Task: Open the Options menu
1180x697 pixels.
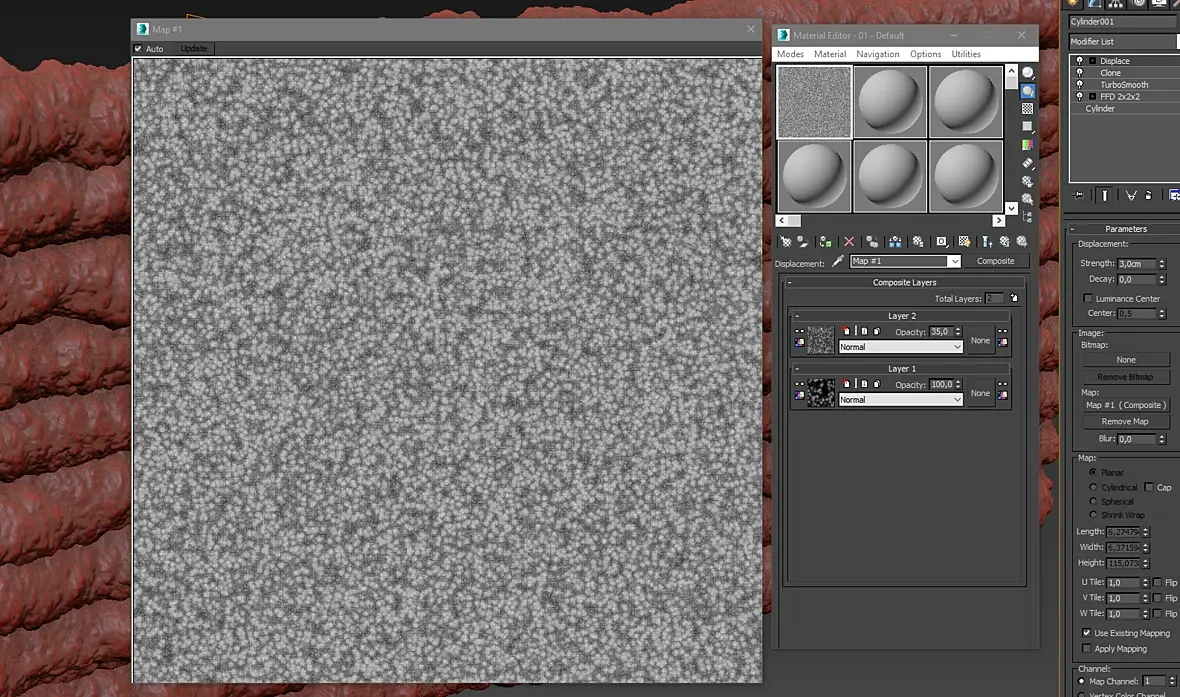Action: [x=926, y=54]
